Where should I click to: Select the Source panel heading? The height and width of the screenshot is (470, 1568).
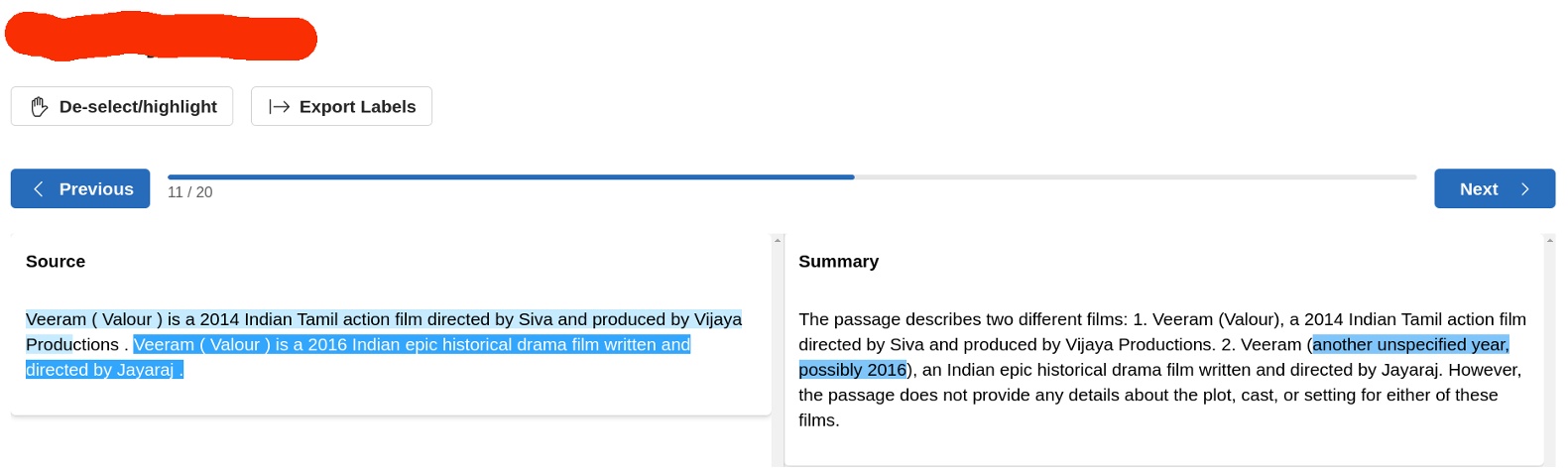(56, 262)
